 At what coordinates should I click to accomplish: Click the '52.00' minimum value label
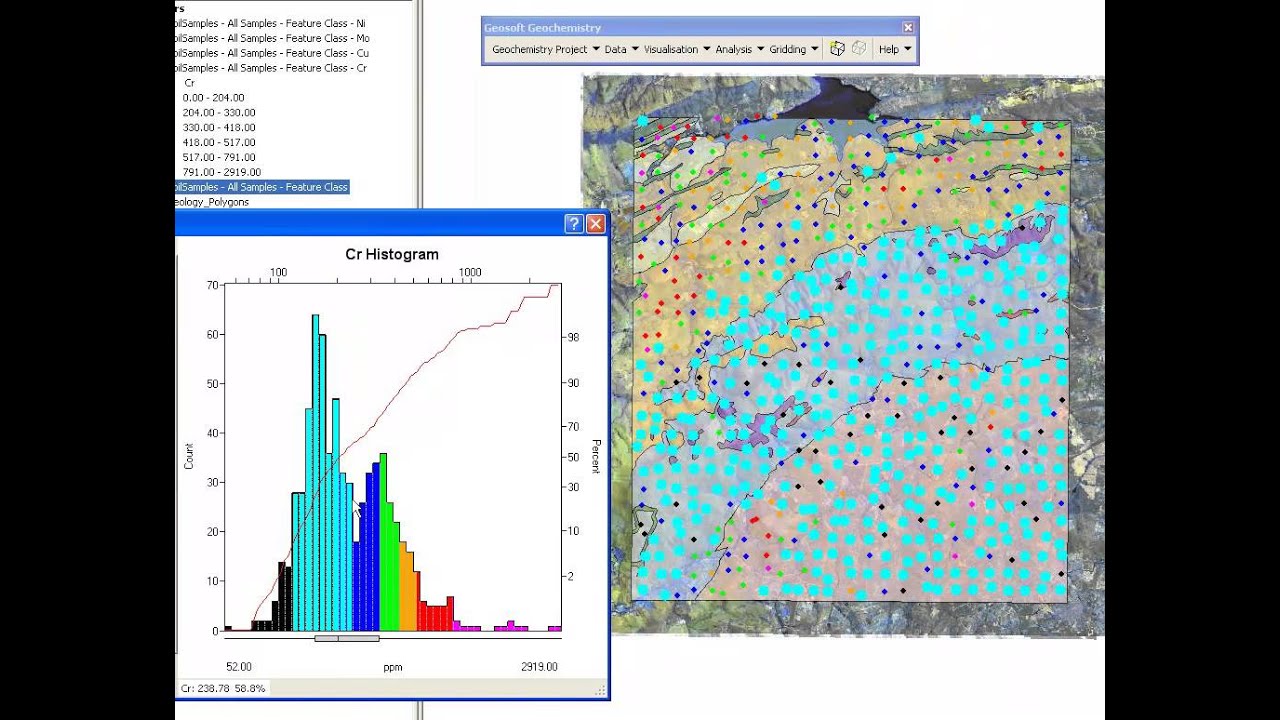[239, 666]
